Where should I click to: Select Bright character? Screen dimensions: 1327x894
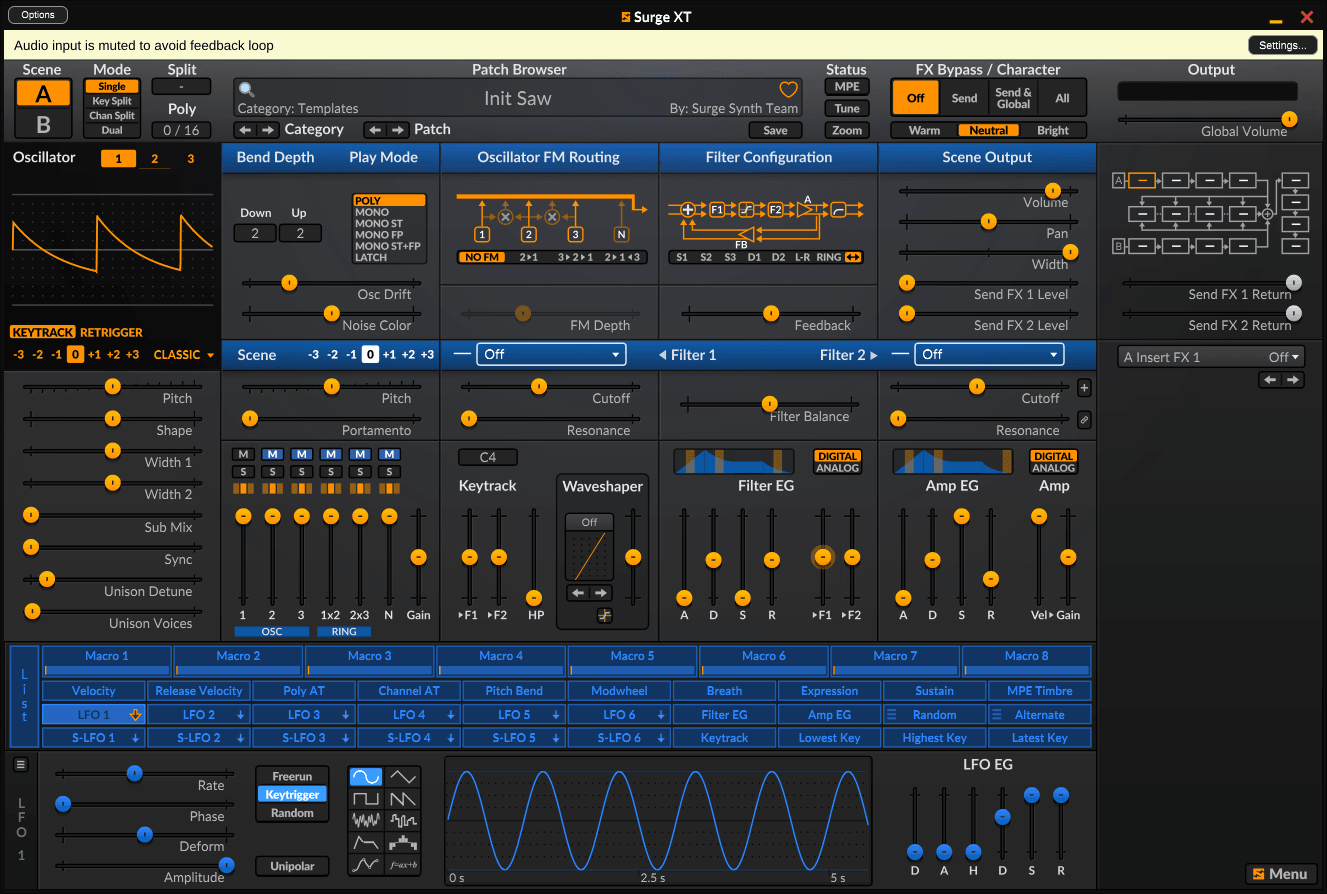1053,130
